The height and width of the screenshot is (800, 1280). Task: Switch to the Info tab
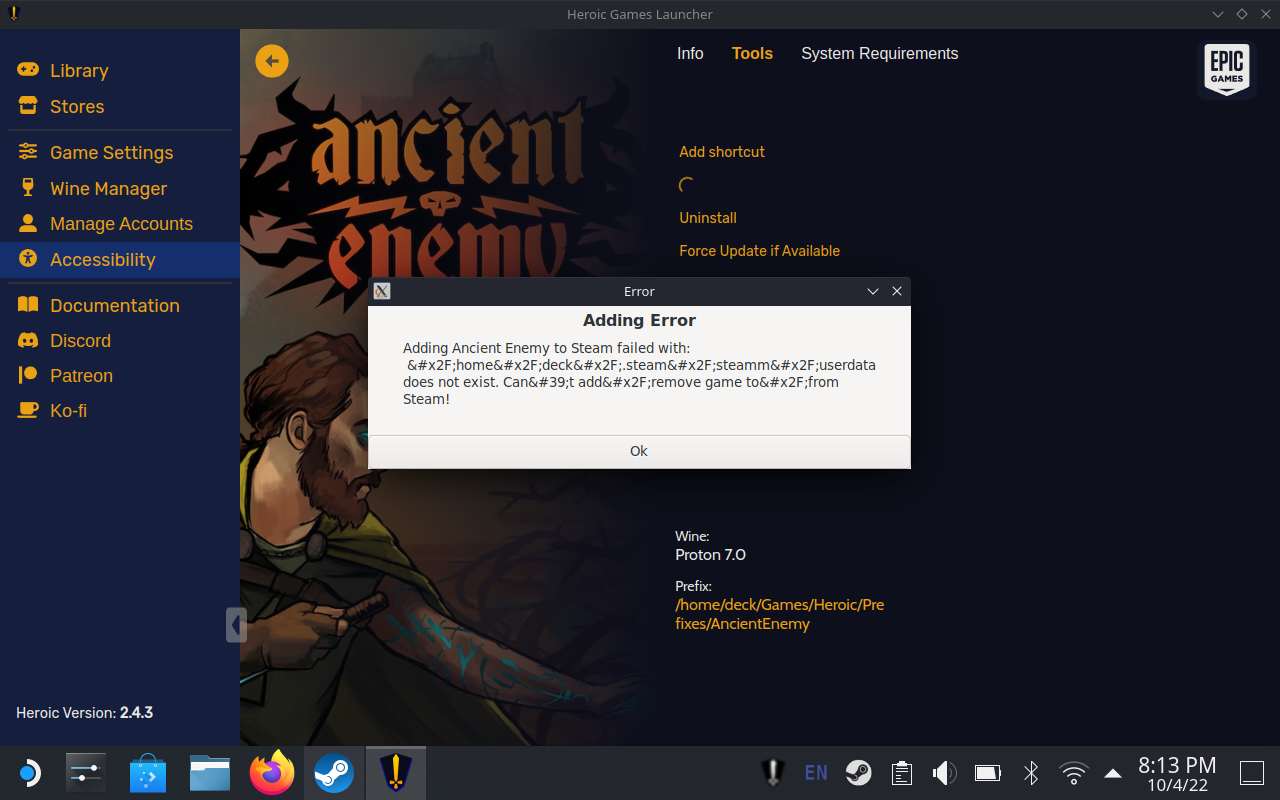(690, 53)
